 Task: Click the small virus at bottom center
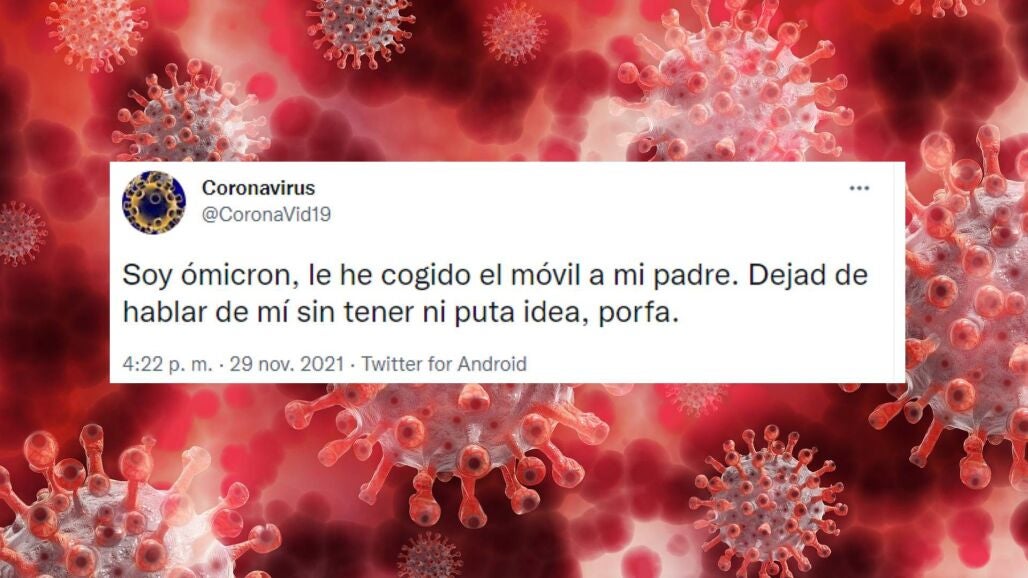(429, 556)
